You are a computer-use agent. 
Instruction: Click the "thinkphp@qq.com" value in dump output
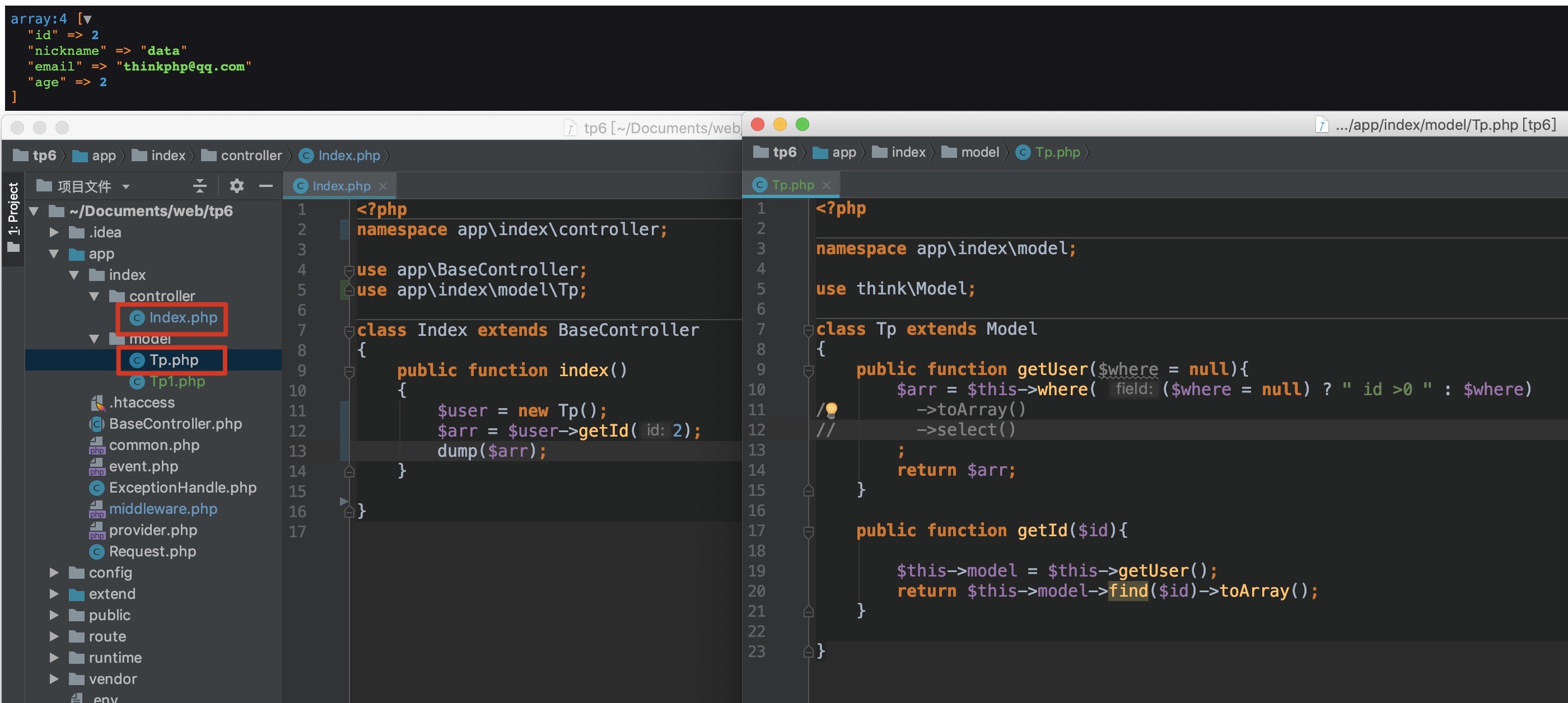click(184, 66)
